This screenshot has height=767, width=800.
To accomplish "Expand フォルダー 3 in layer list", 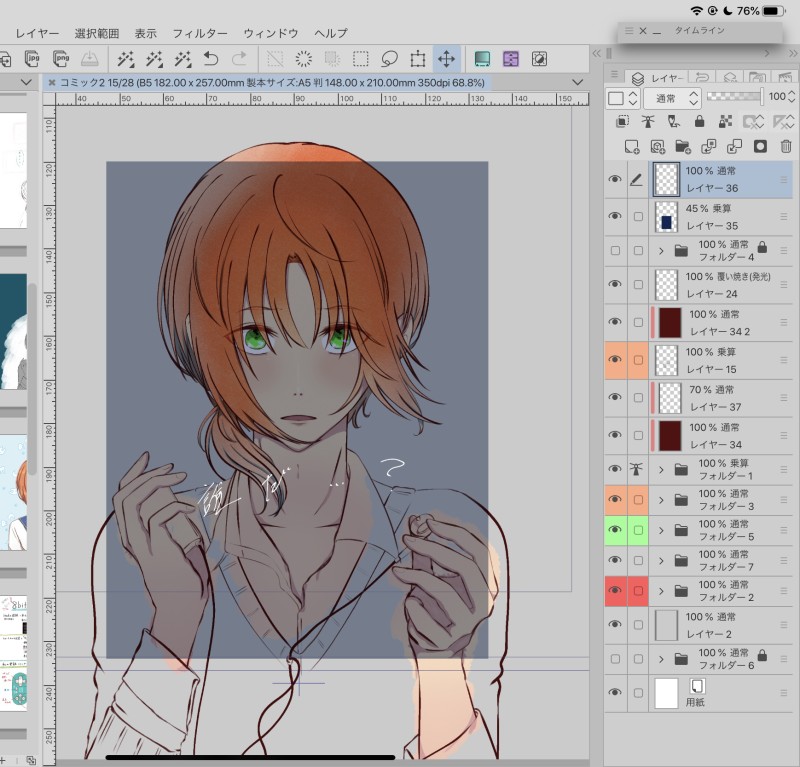I will (661, 500).
